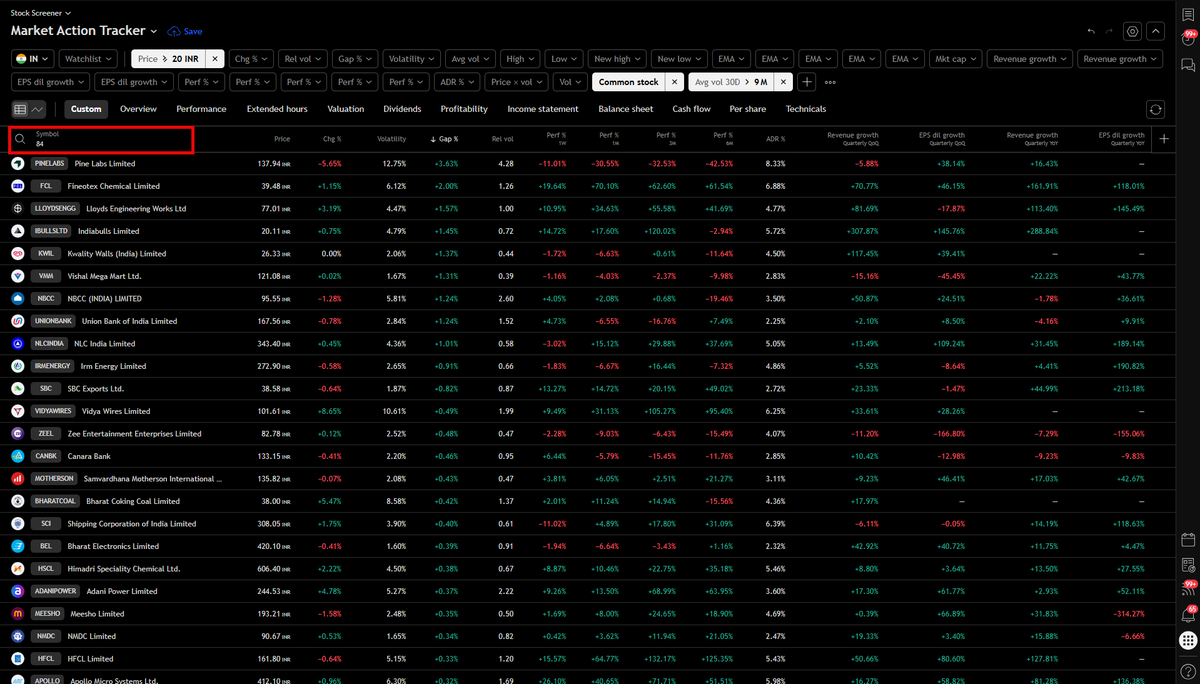1200x684 pixels.
Task: Open the watchlist panel icon in the sidebar
Action: click(x=1187, y=15)
